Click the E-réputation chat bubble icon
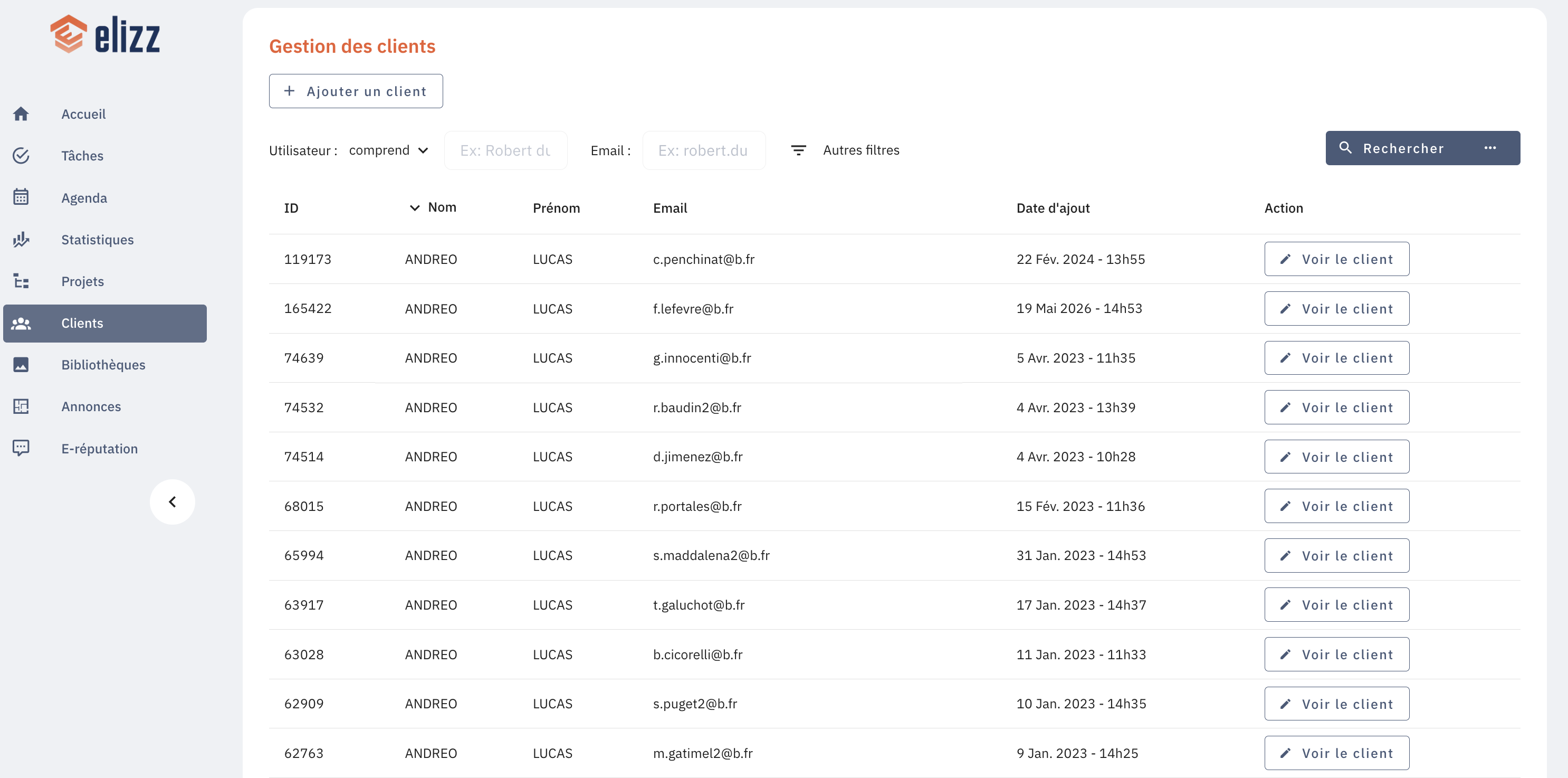 (x=21, y=448)
